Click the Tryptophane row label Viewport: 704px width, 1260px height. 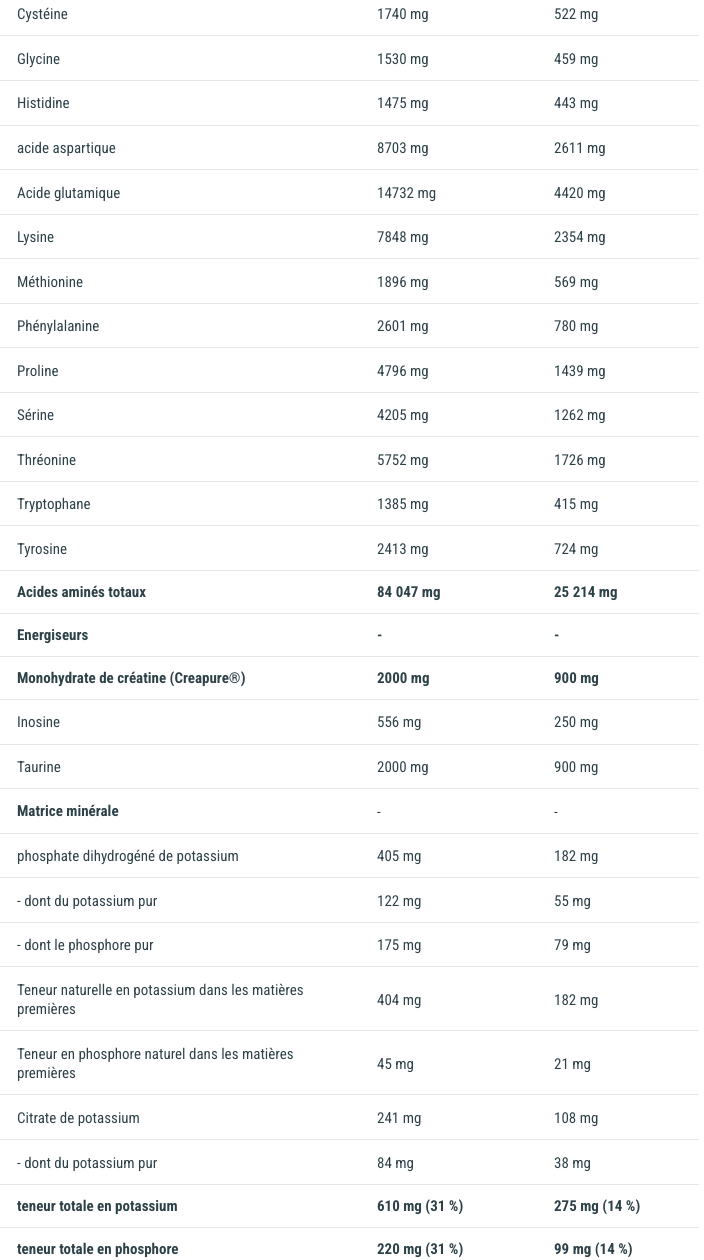tap(54, 504)
